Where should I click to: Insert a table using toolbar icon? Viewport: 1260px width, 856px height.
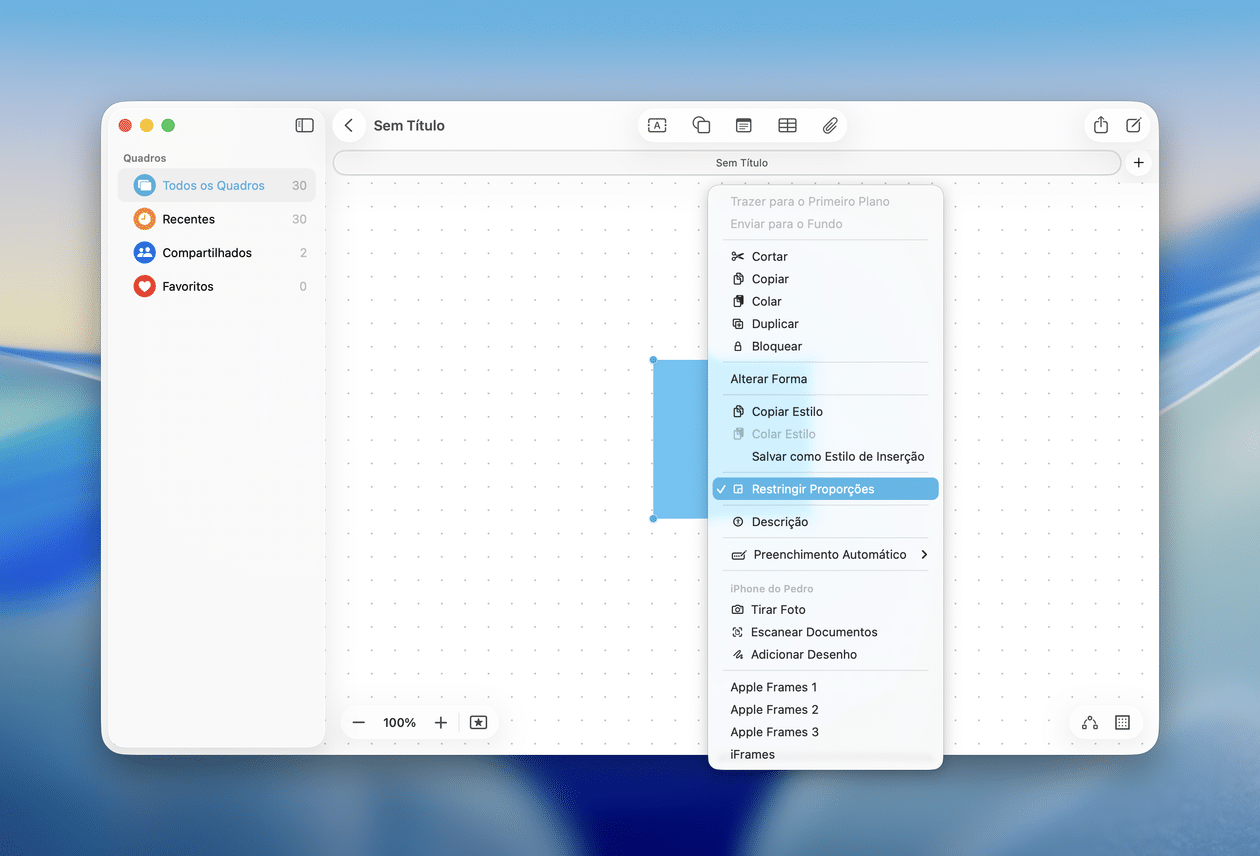tap(787, 126)
